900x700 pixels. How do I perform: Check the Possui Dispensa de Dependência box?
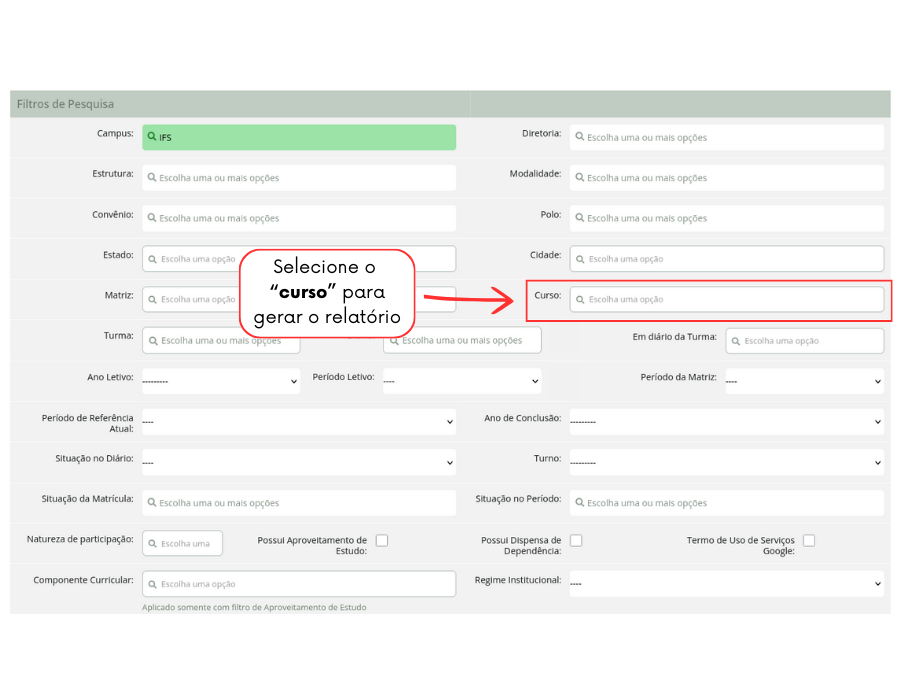pyautogui.click(x=576, y=541)
